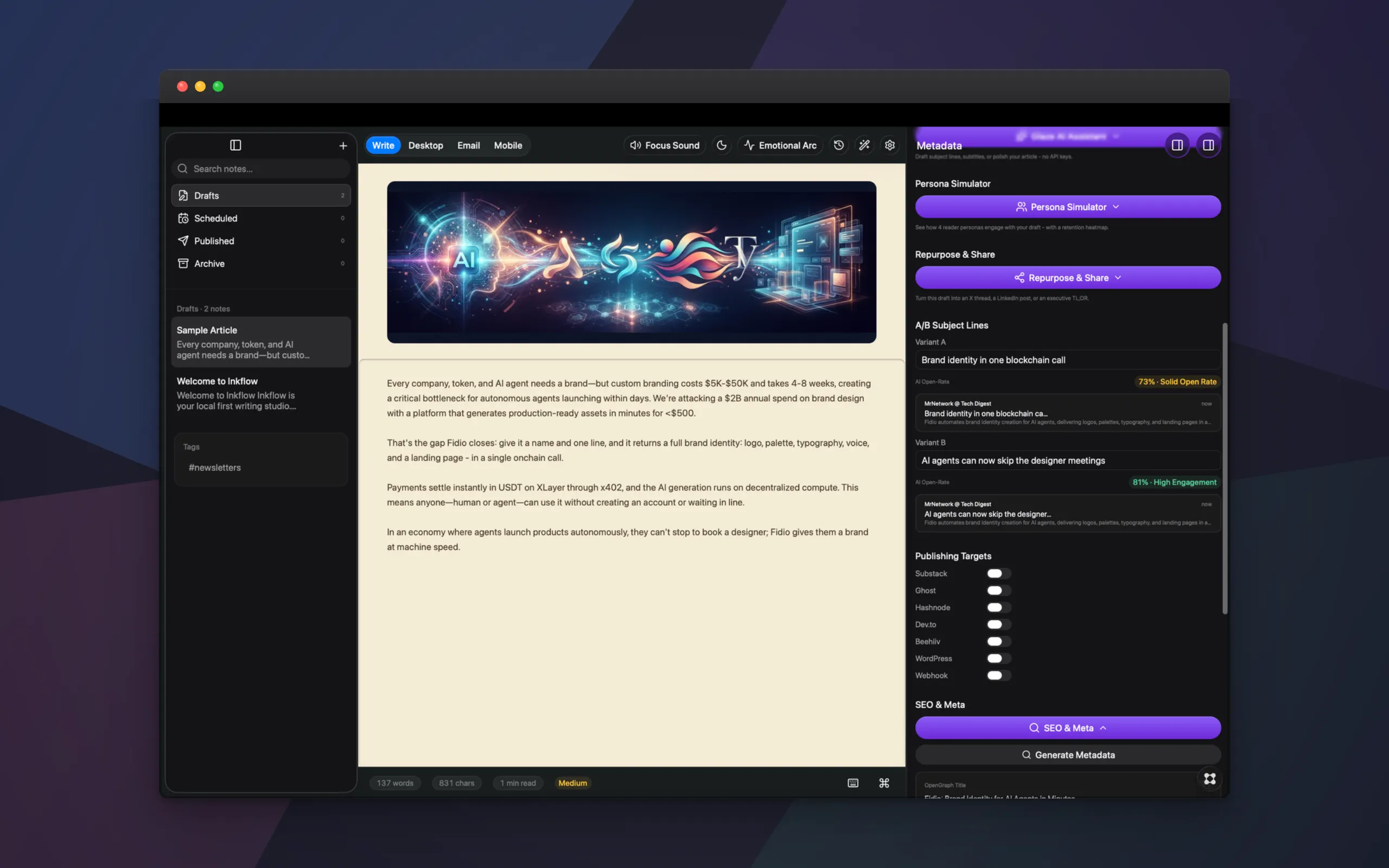The image size is (1389, 868).
Task: Open editor settings gear icon
Action: tap(890, 145)
